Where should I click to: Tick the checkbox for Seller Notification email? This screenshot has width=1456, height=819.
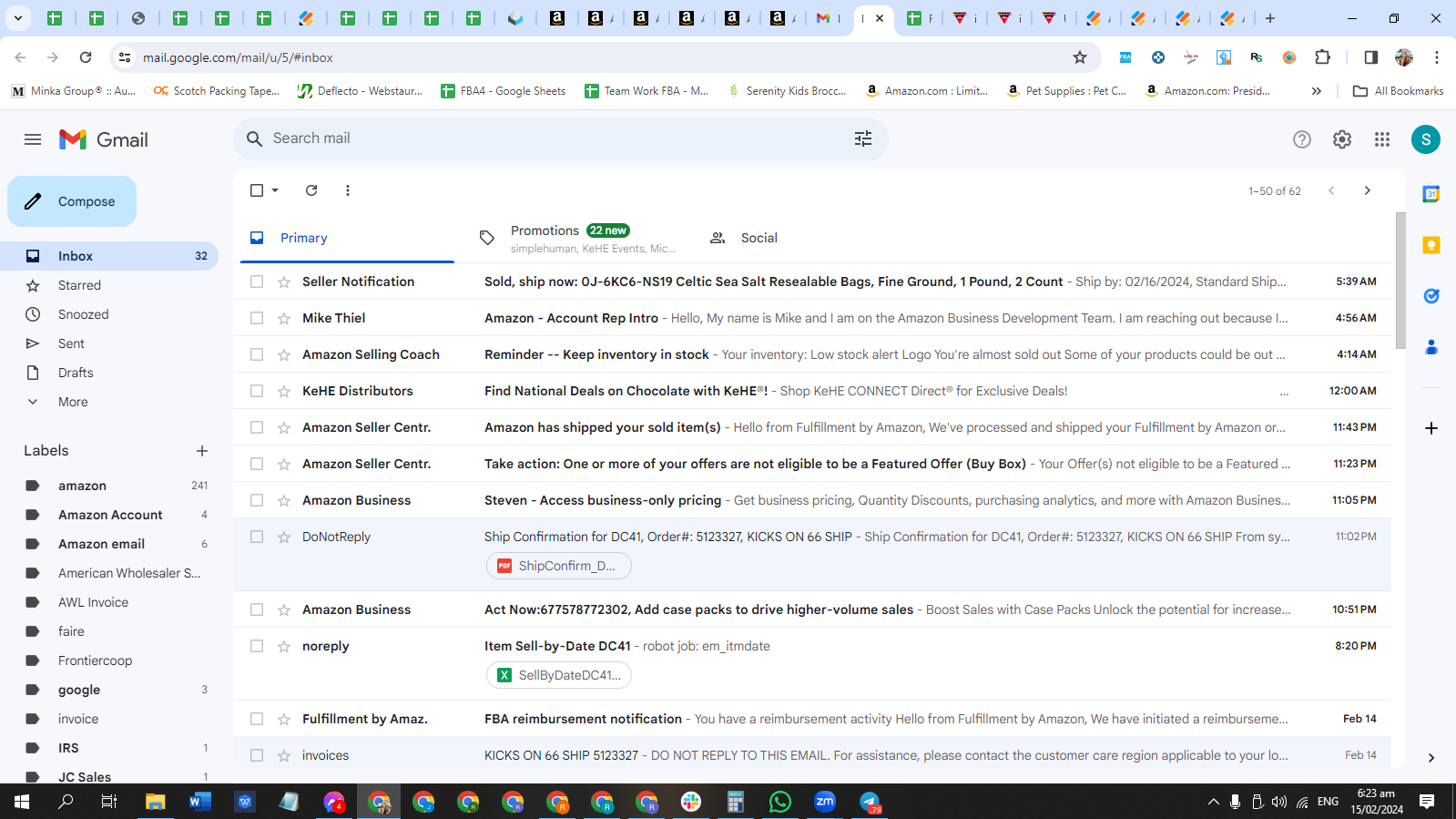pyautogui.click(x=257, y=282)
